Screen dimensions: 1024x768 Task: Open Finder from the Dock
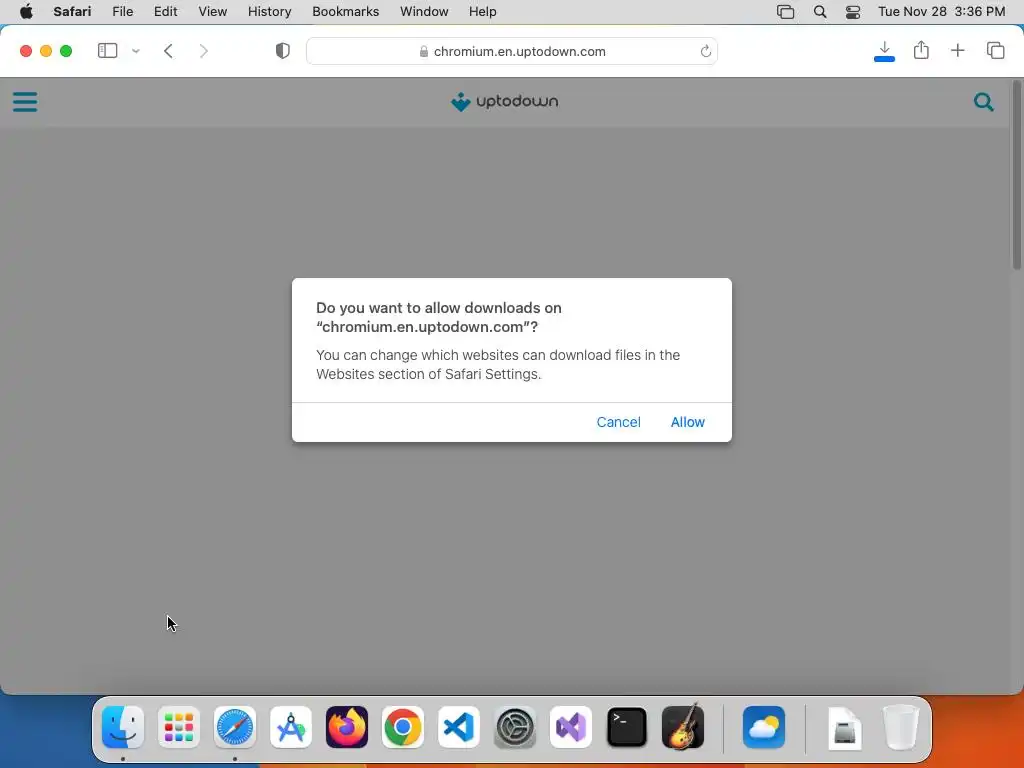pos(123,727)
